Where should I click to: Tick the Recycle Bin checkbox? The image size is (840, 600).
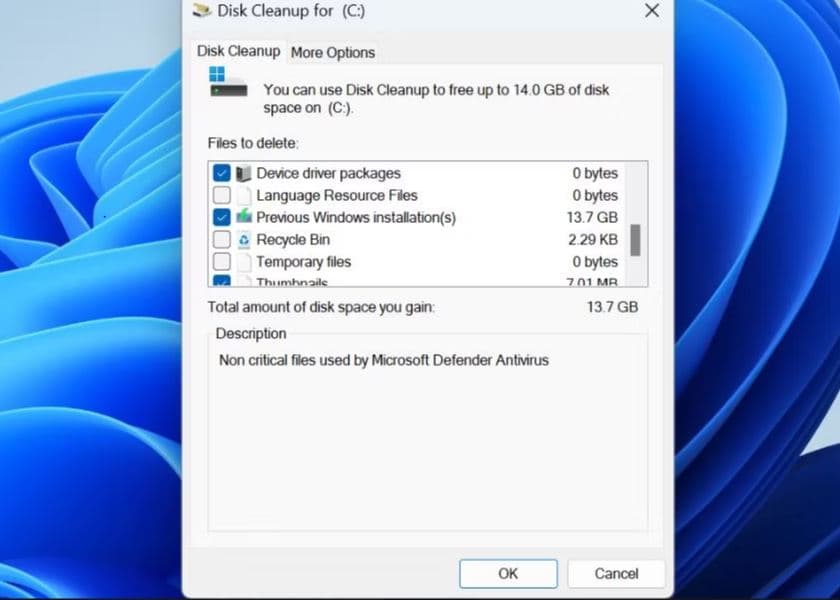[x=222, y=240]
